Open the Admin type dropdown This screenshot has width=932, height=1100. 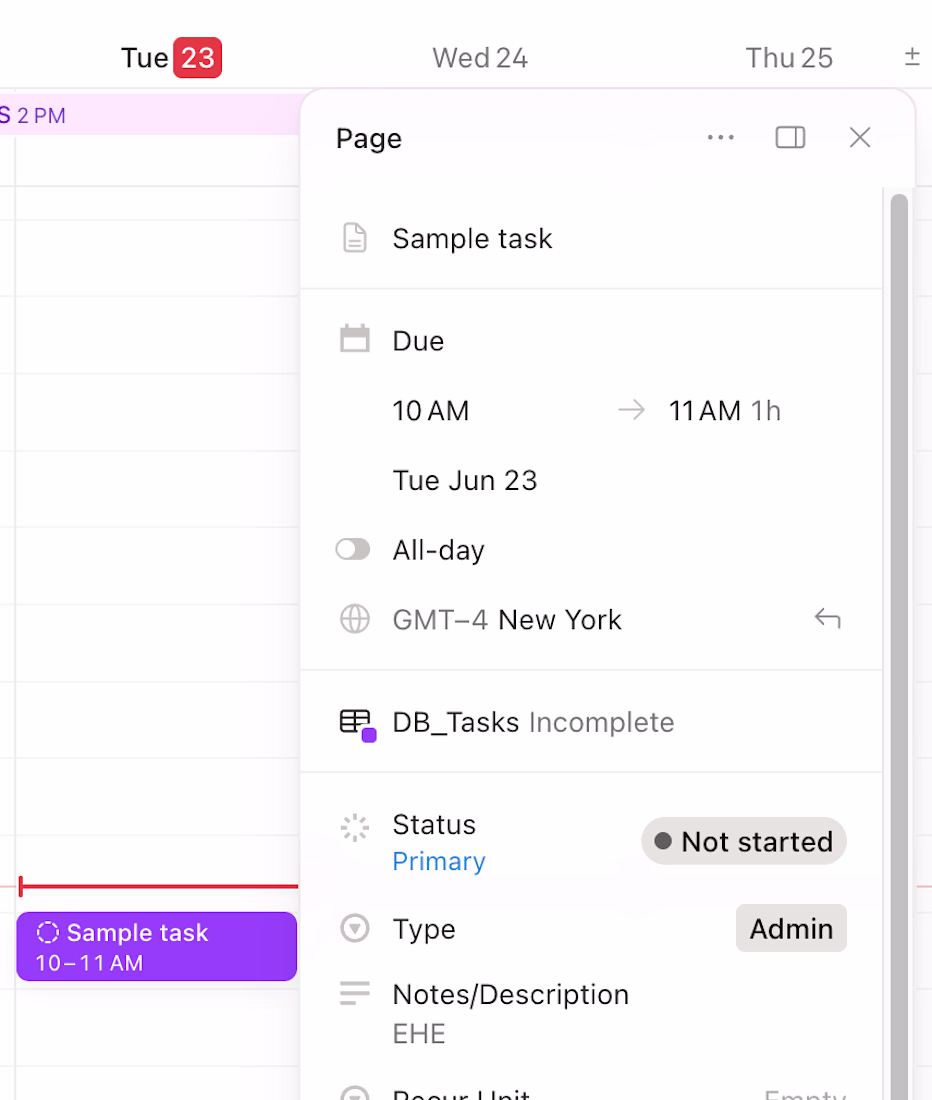pyautogui.click(x=791, y=928)
